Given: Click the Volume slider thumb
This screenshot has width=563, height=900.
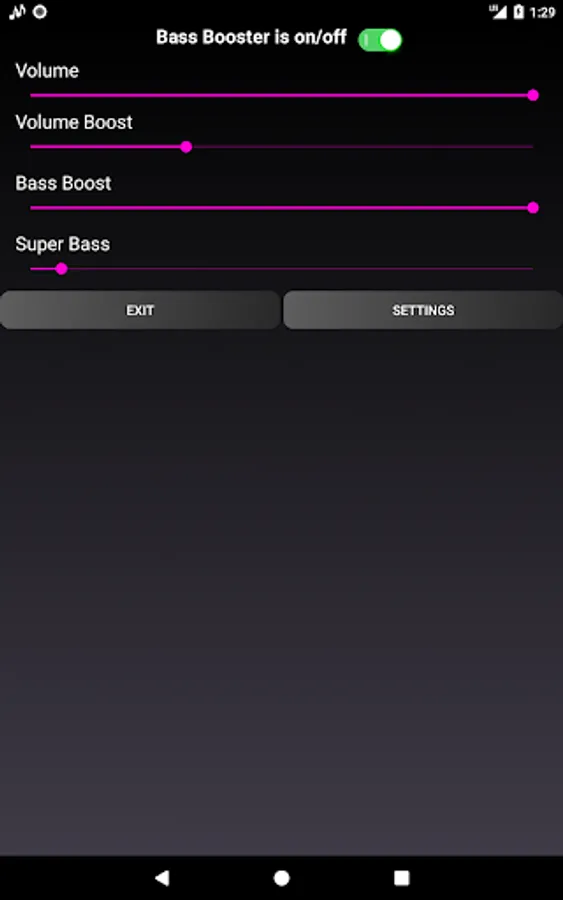Looking at the screenshot, I should click(533, 95).
